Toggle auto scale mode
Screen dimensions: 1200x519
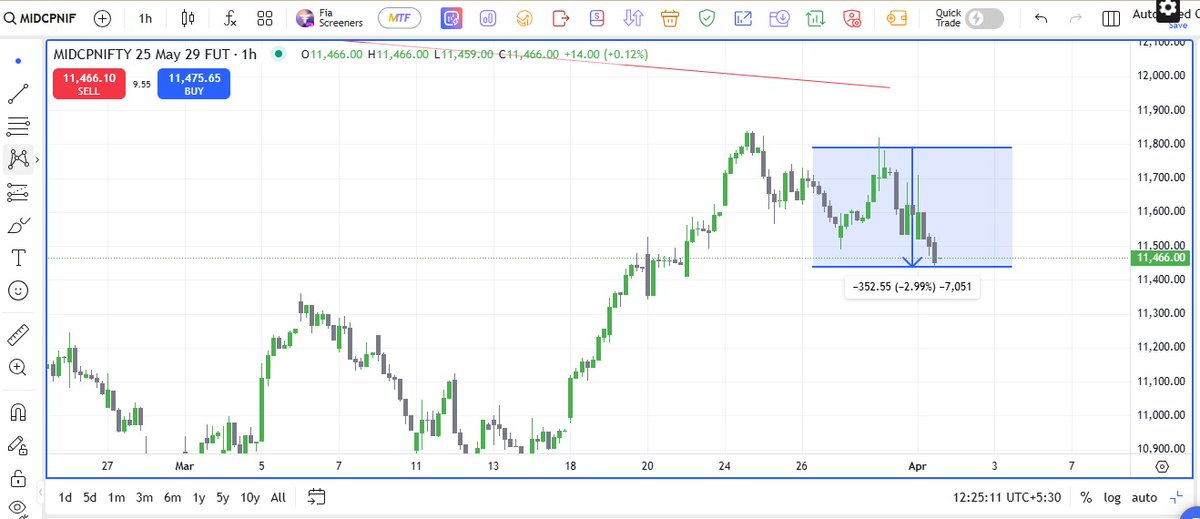1144,497
